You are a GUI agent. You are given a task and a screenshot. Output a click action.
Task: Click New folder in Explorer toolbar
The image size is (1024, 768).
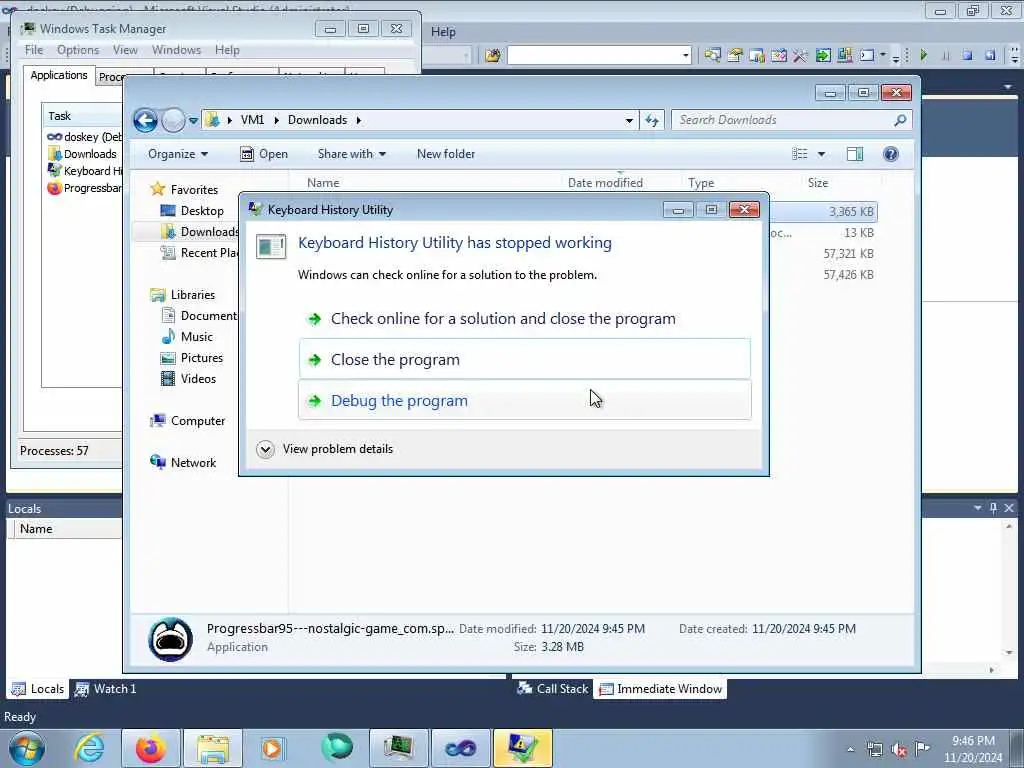pos(446,154)
